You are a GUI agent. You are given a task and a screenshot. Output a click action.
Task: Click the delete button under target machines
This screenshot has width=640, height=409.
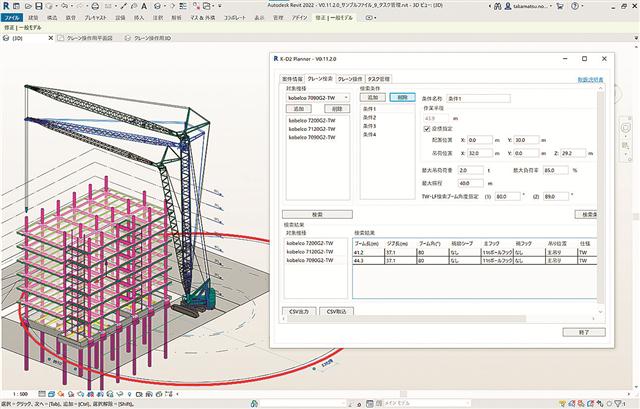pos(337,109)
